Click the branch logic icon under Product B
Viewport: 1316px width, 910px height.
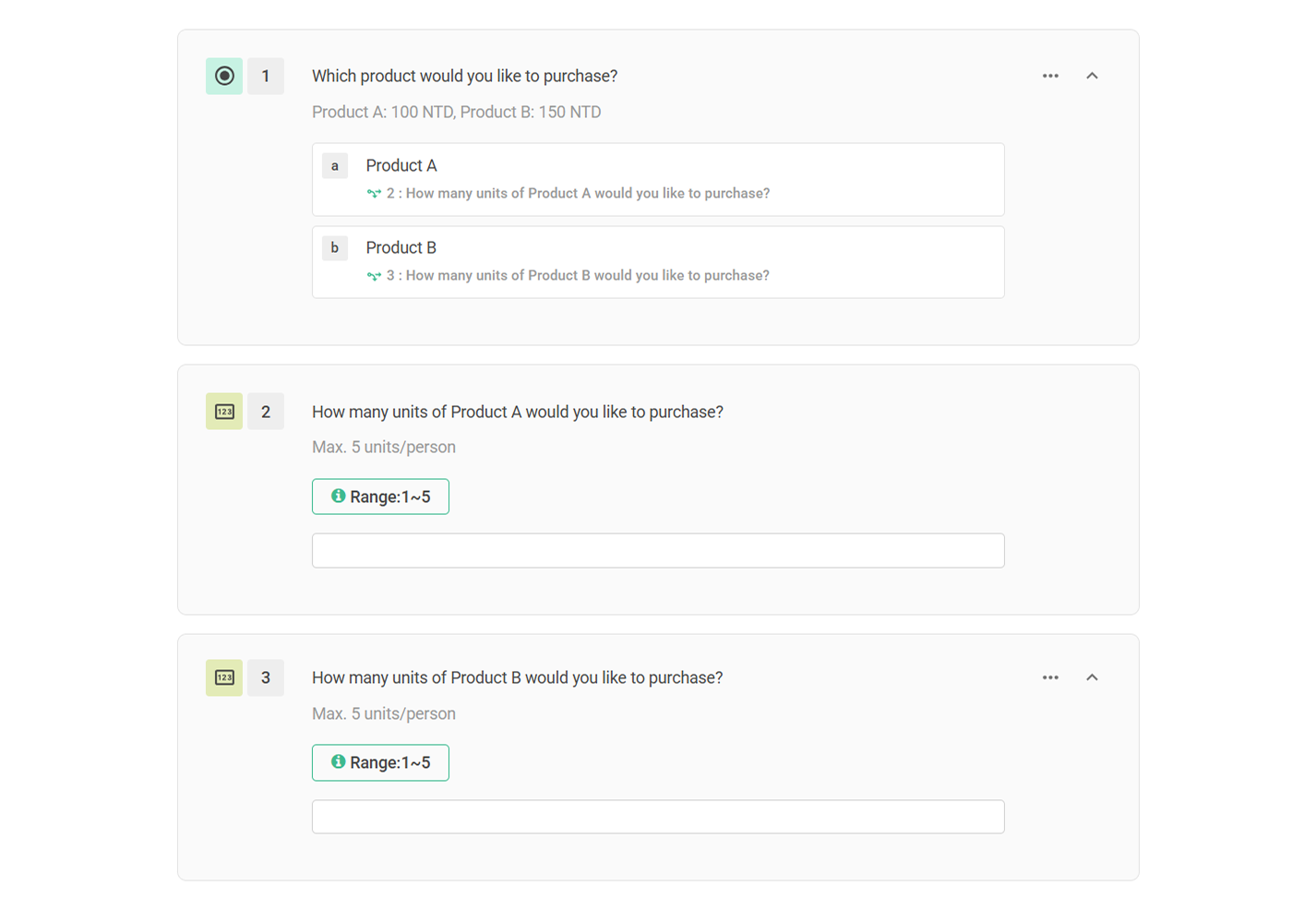(x=374, y=276)
